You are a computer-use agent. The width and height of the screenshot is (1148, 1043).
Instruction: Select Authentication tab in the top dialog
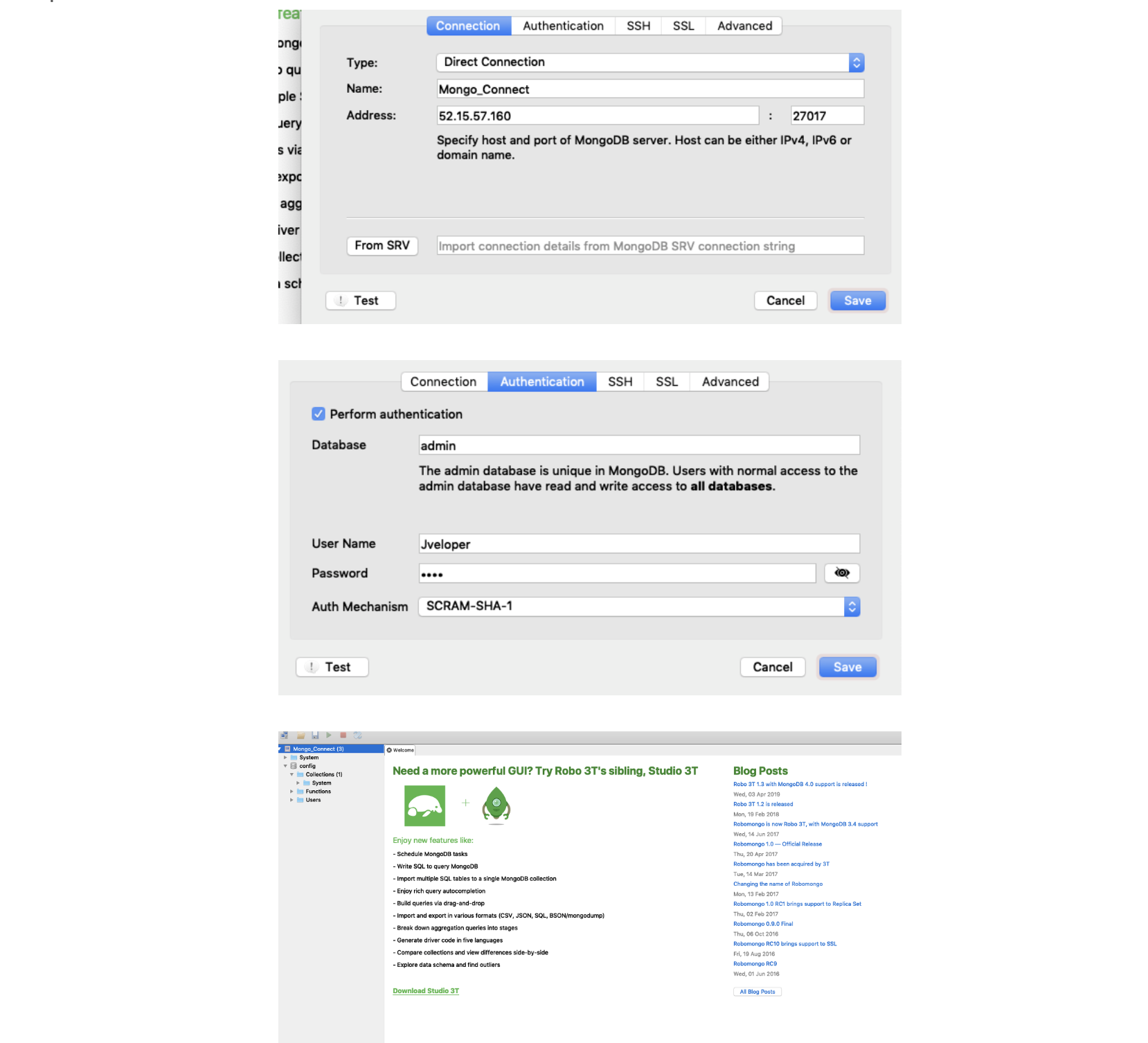pyautogui.click(x=563, y=26)
